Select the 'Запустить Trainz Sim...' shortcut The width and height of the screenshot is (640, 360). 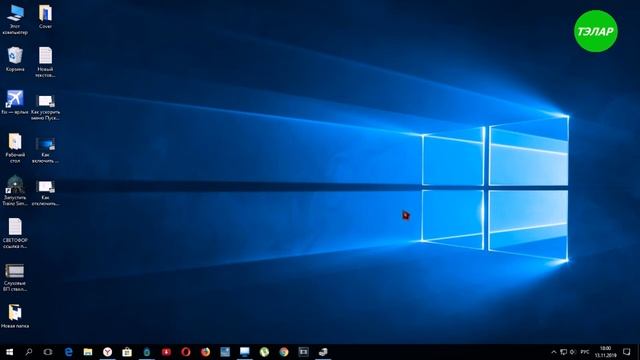[x=15, y=191]
